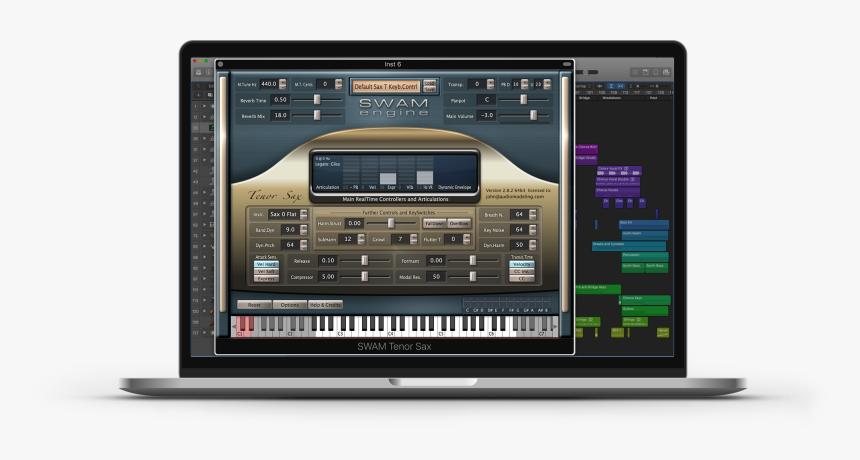Click the Reset button
Image resolution: width=860 pixels, height=460 pixels.
[254, 305]
